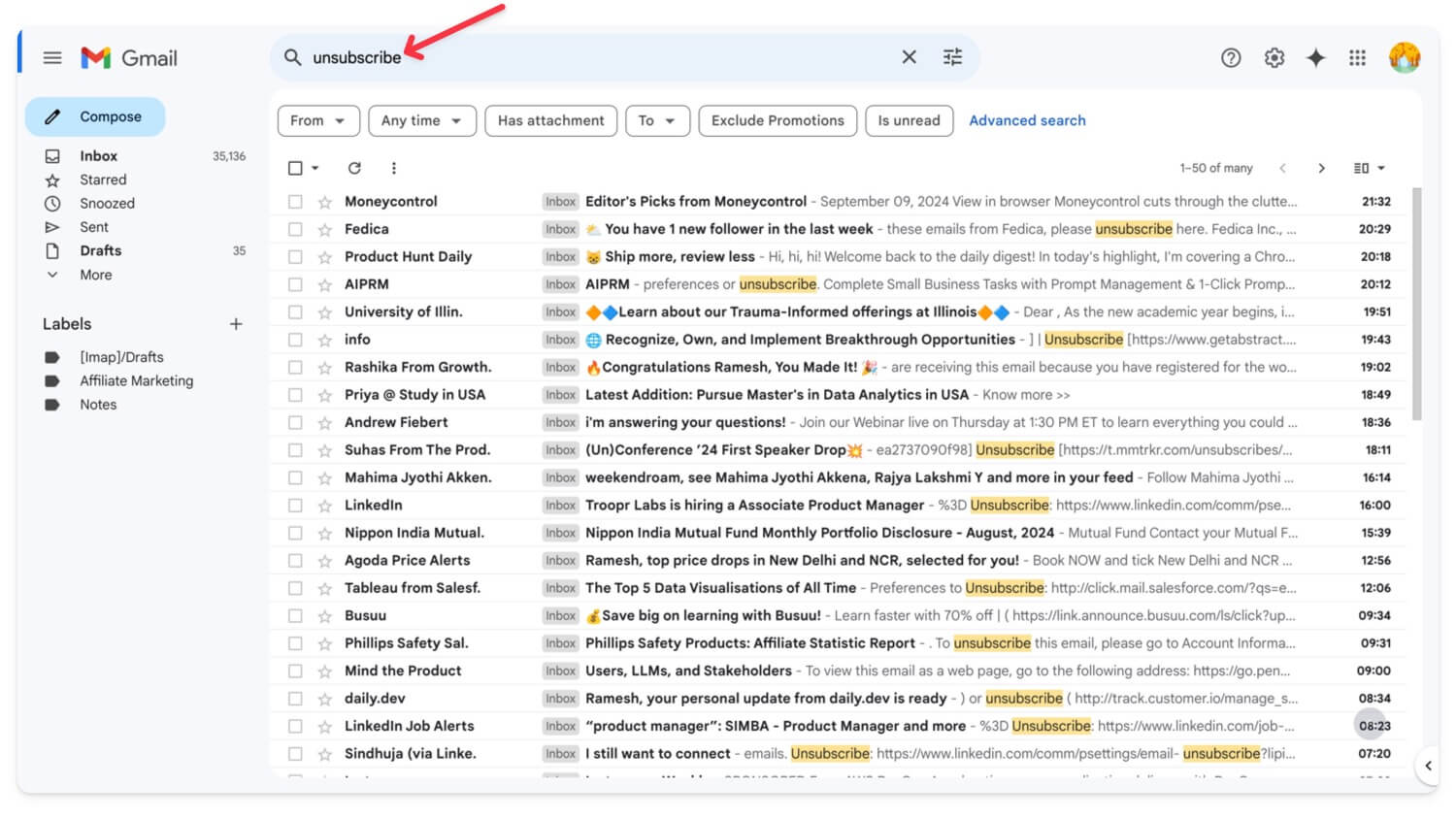Open Settings gear icon
Viewport: 1456px width, 819px height.
coord(1274,58)
